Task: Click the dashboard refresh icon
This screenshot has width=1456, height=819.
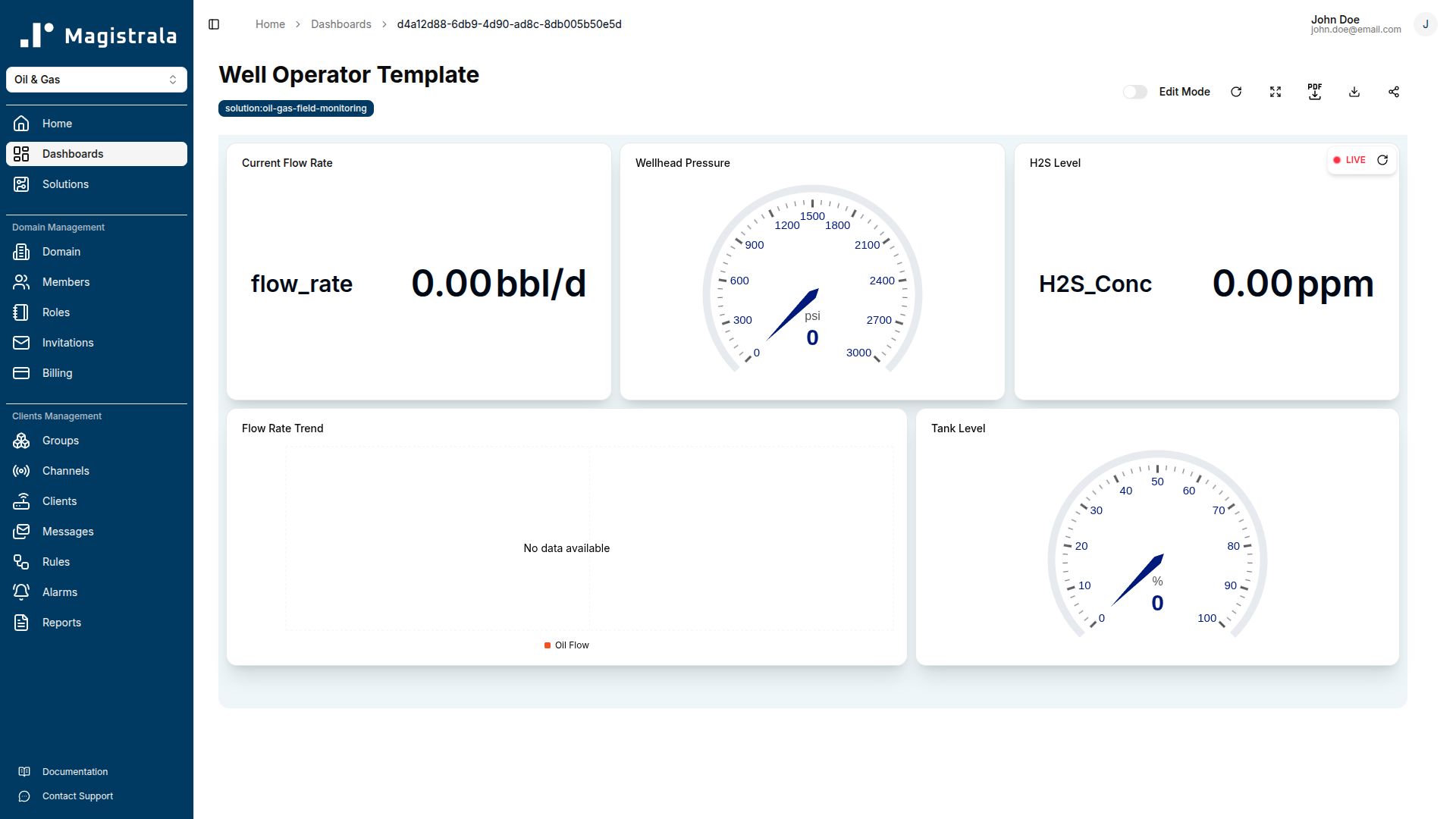Action: coord(1236,92)
